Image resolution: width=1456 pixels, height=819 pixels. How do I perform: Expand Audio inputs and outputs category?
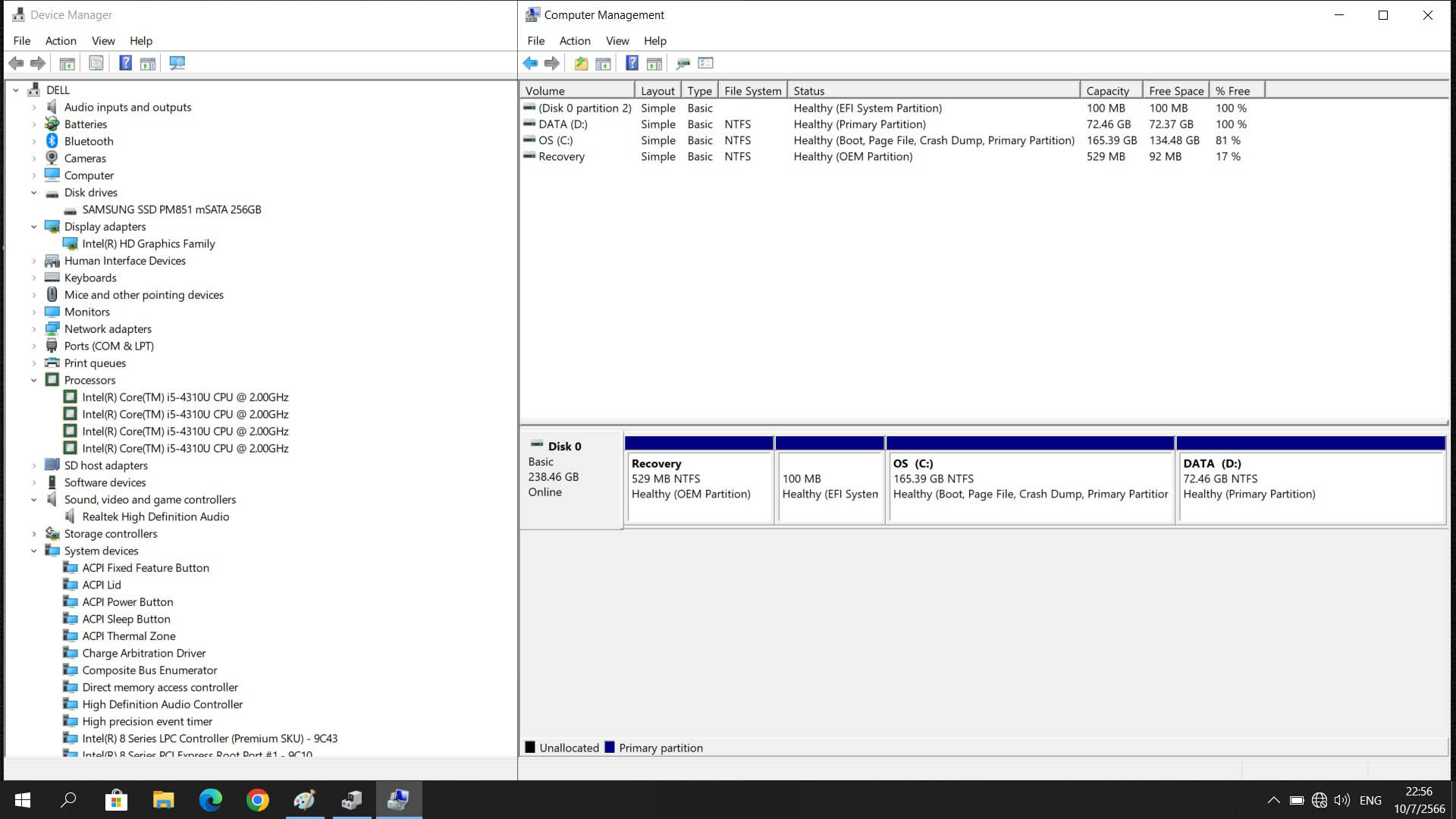pos(34,107)
